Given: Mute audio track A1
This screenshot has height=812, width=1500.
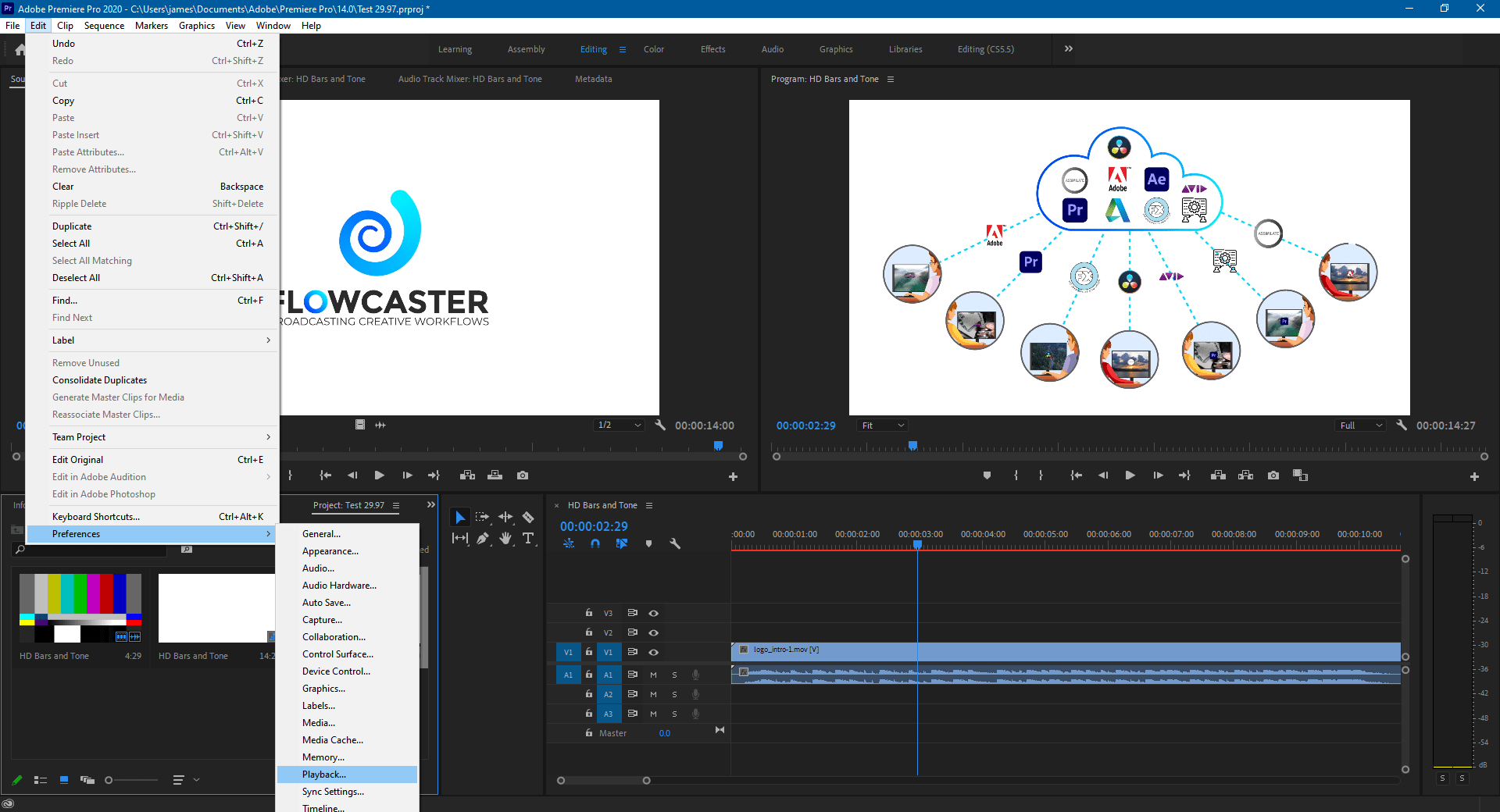Looking at the screenshot, I should (653, 675).
